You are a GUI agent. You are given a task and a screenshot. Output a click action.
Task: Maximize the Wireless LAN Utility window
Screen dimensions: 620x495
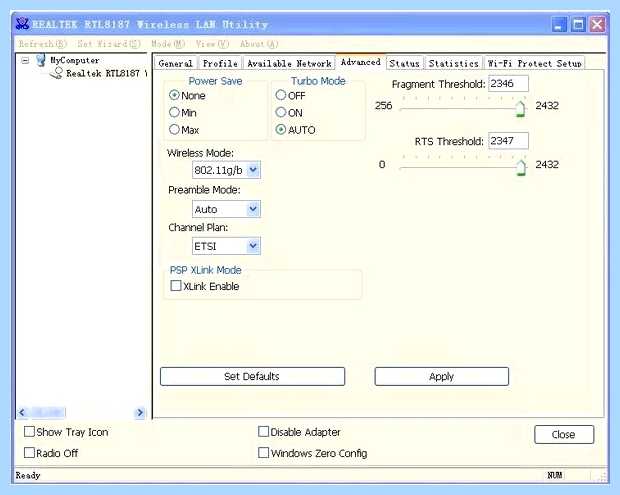pyautogui.click(x=578, y=25)
